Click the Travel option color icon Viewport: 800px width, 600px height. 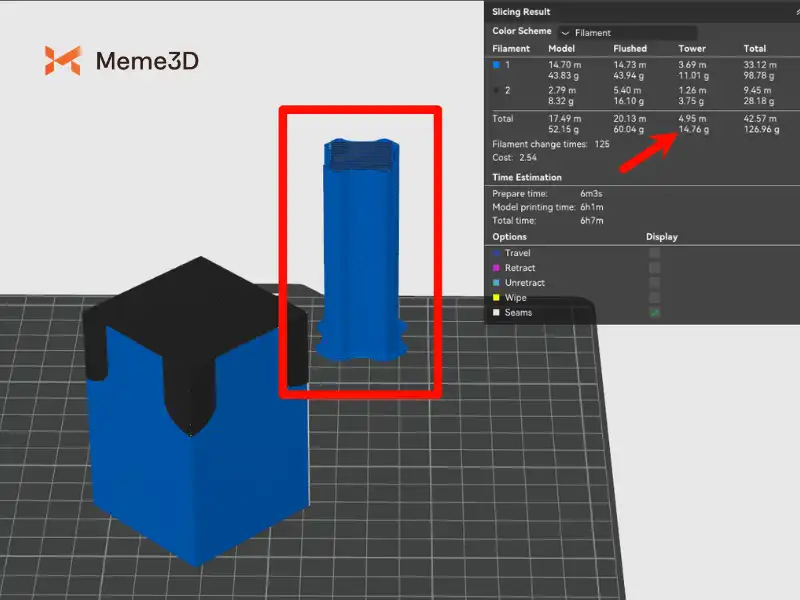[x=497, y=253]
